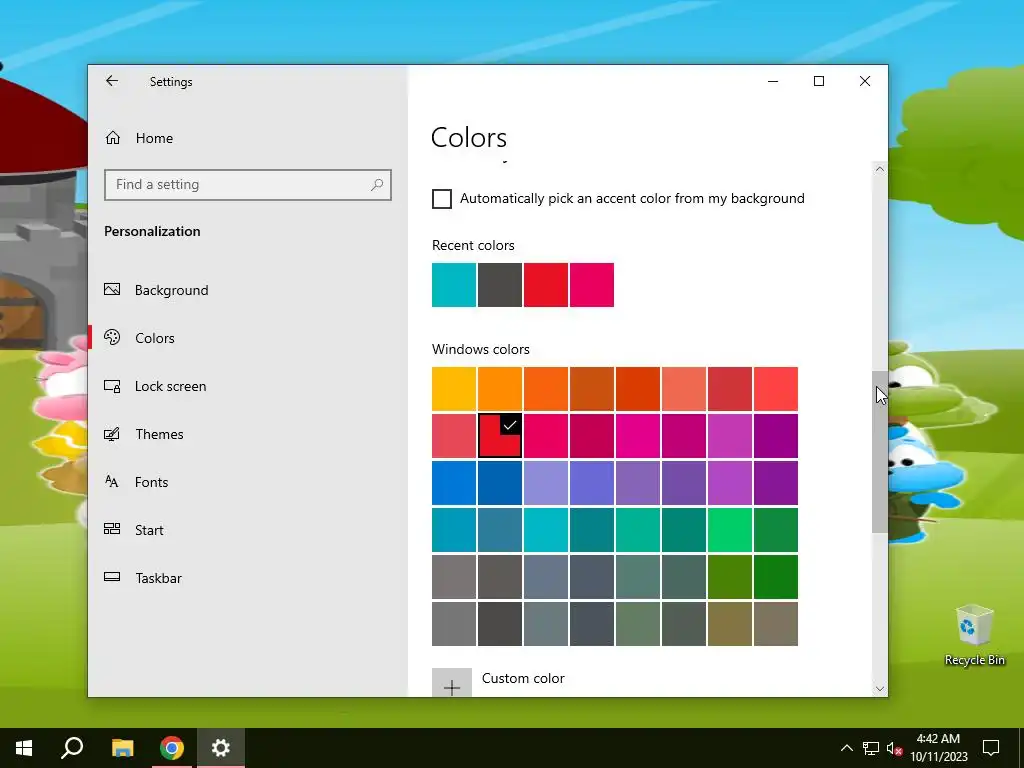The width and height of the screenshot is (1024, 768).
Task: Show hidden system tray icons
Action: pyautogui.click(x=846, y=748)
